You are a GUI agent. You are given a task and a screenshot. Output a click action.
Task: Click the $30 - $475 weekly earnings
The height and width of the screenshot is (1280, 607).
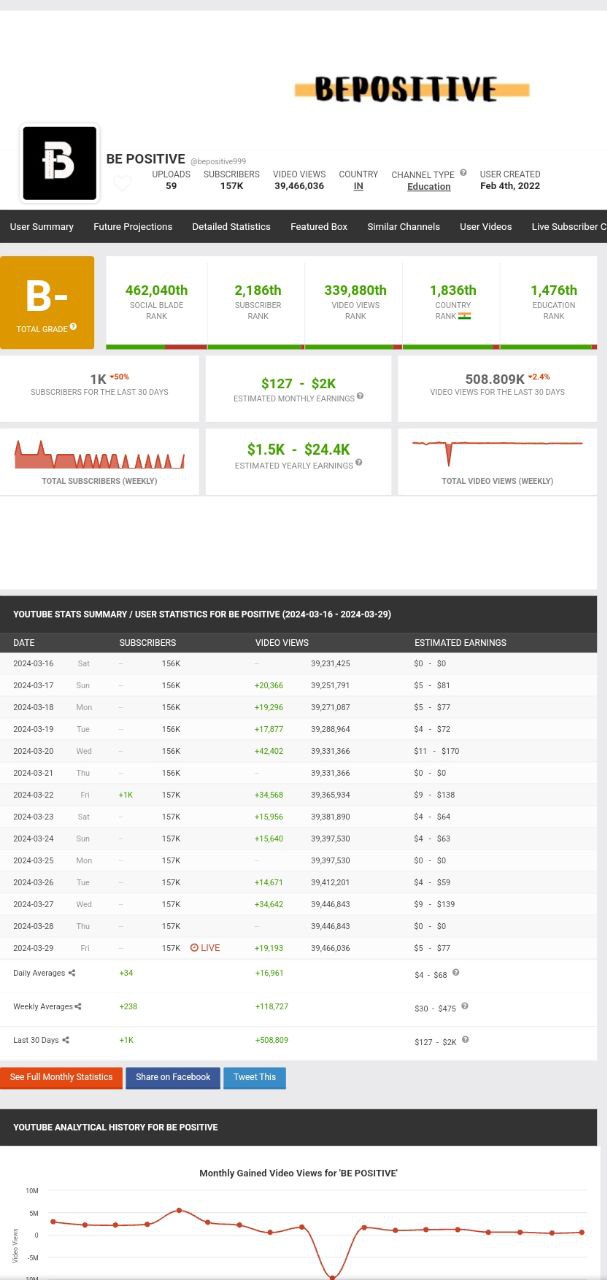(435, 1008)
